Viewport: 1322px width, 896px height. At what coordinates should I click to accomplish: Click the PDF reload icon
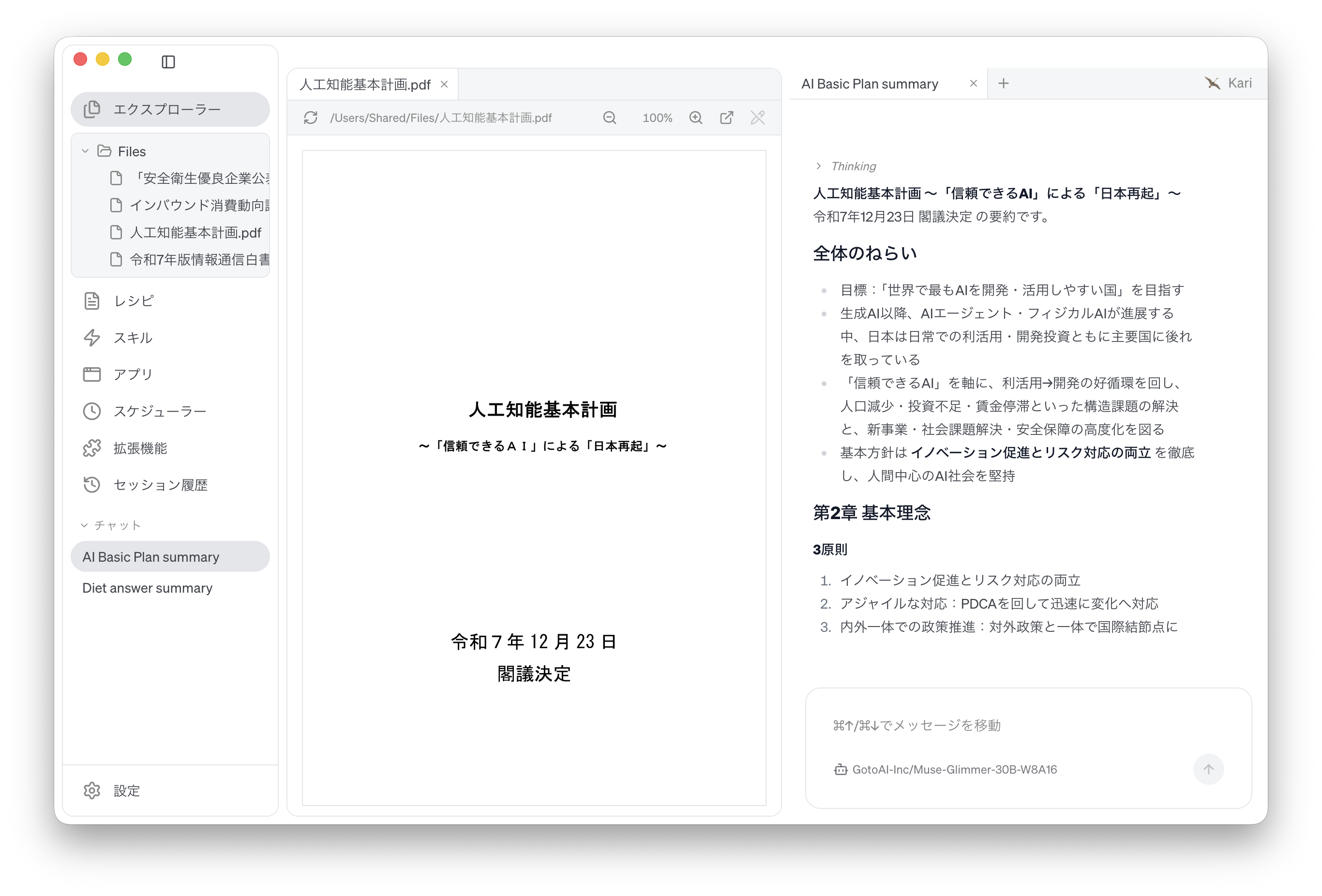[x=311, y=118]
